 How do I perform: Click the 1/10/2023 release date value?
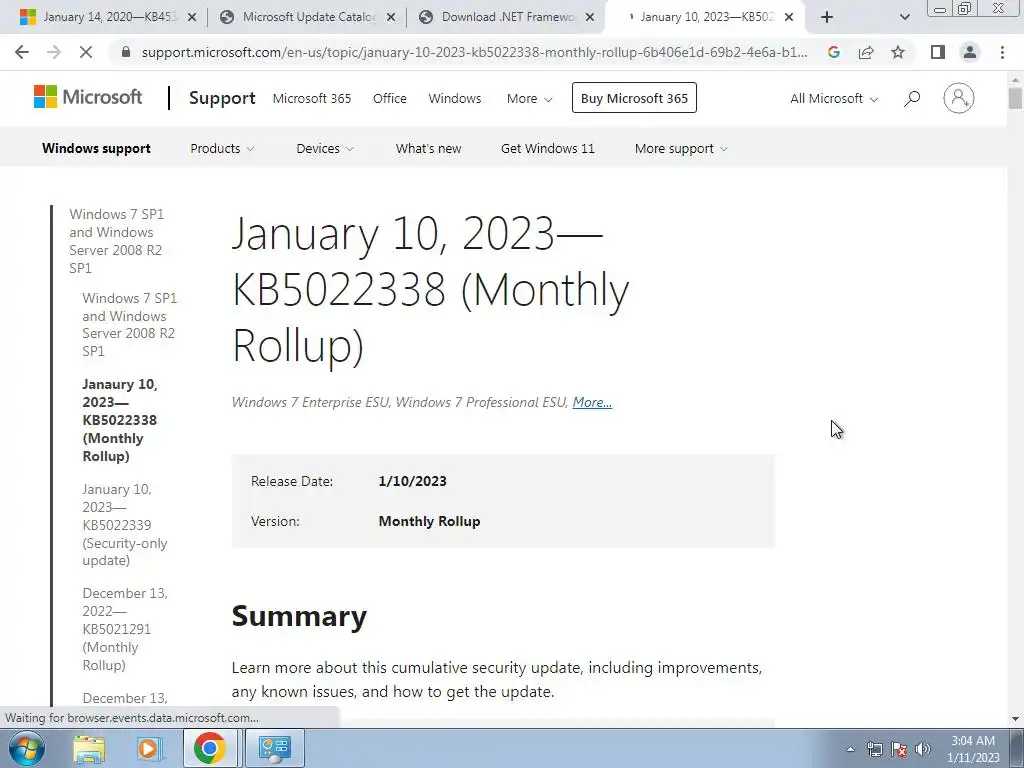pos(412,481)
